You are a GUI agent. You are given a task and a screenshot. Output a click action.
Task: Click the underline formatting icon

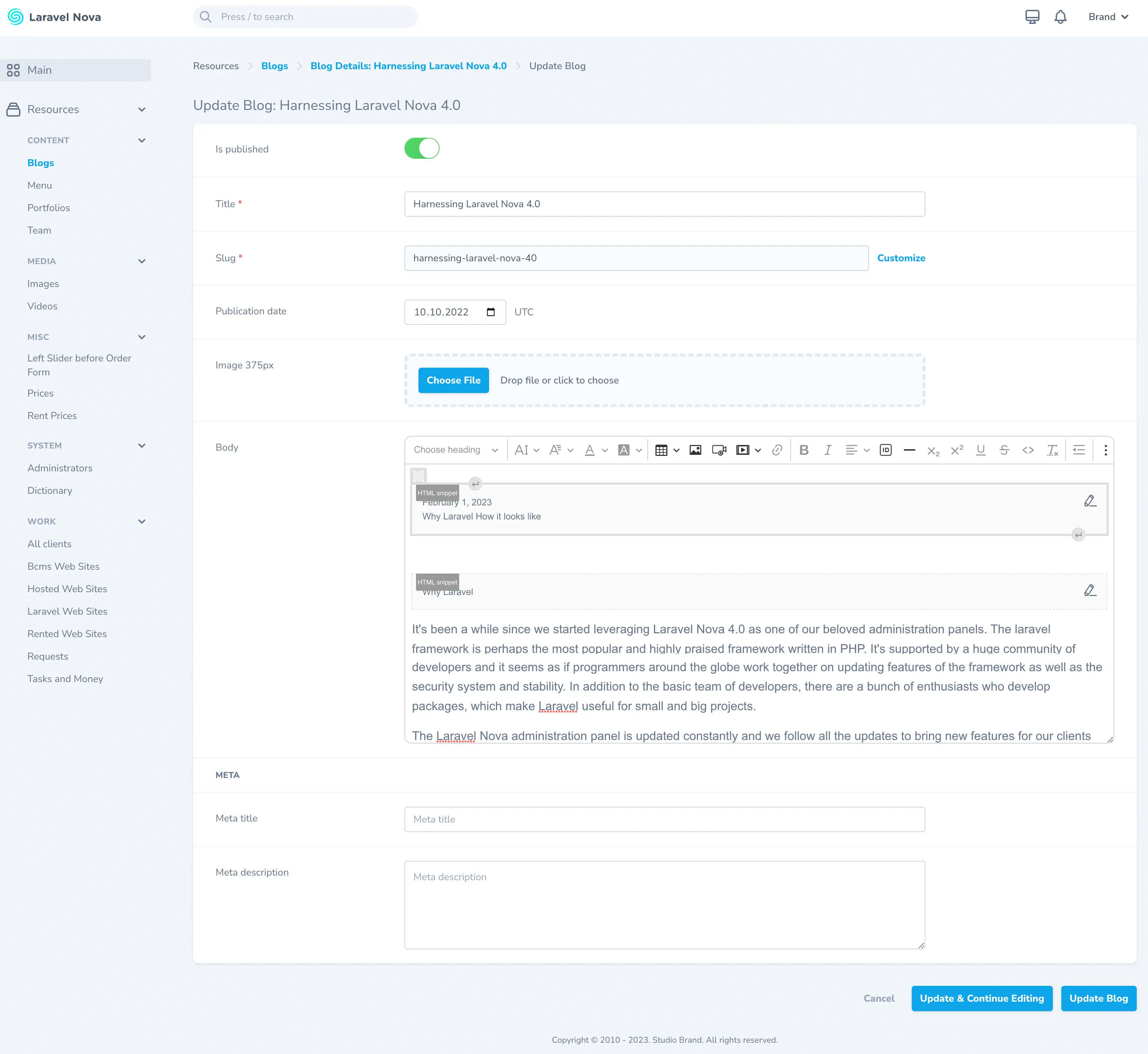tap(981, 450)
